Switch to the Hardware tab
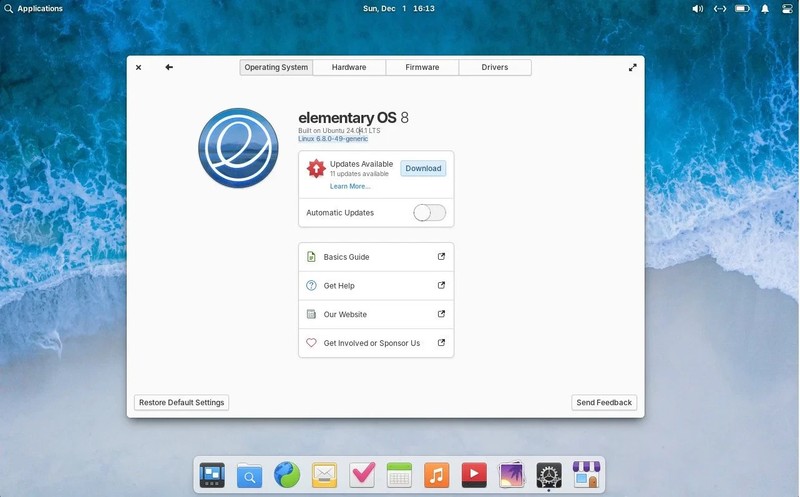Image resolution: width=800 pixels, height=497 pixels. coord(349,67)
